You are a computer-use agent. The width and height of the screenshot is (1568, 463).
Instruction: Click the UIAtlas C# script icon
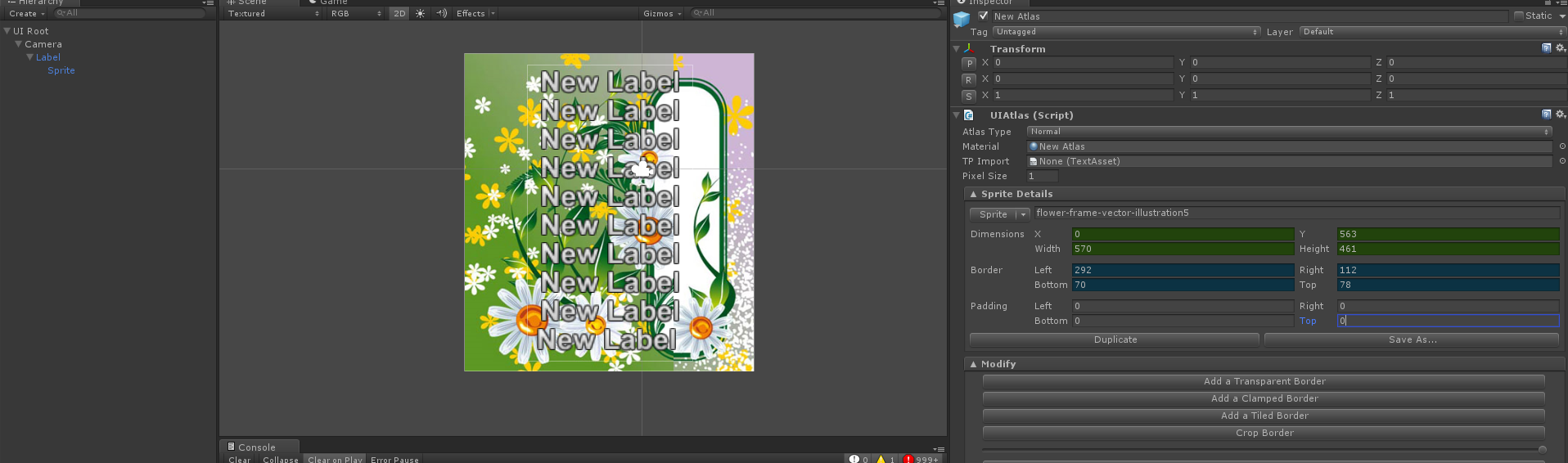click(x=969, y=115)
